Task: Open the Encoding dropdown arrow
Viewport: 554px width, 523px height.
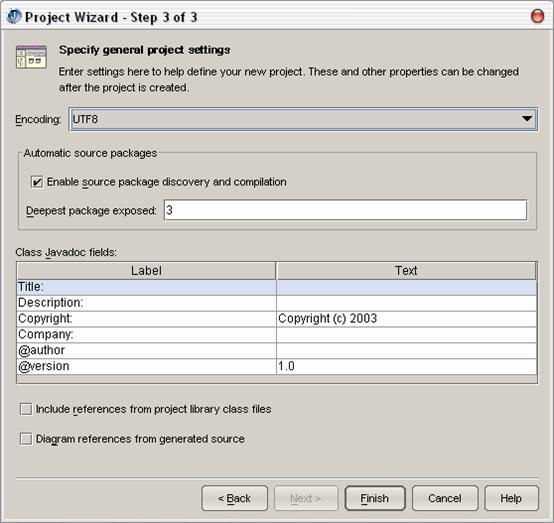Action: click(527, 119)
